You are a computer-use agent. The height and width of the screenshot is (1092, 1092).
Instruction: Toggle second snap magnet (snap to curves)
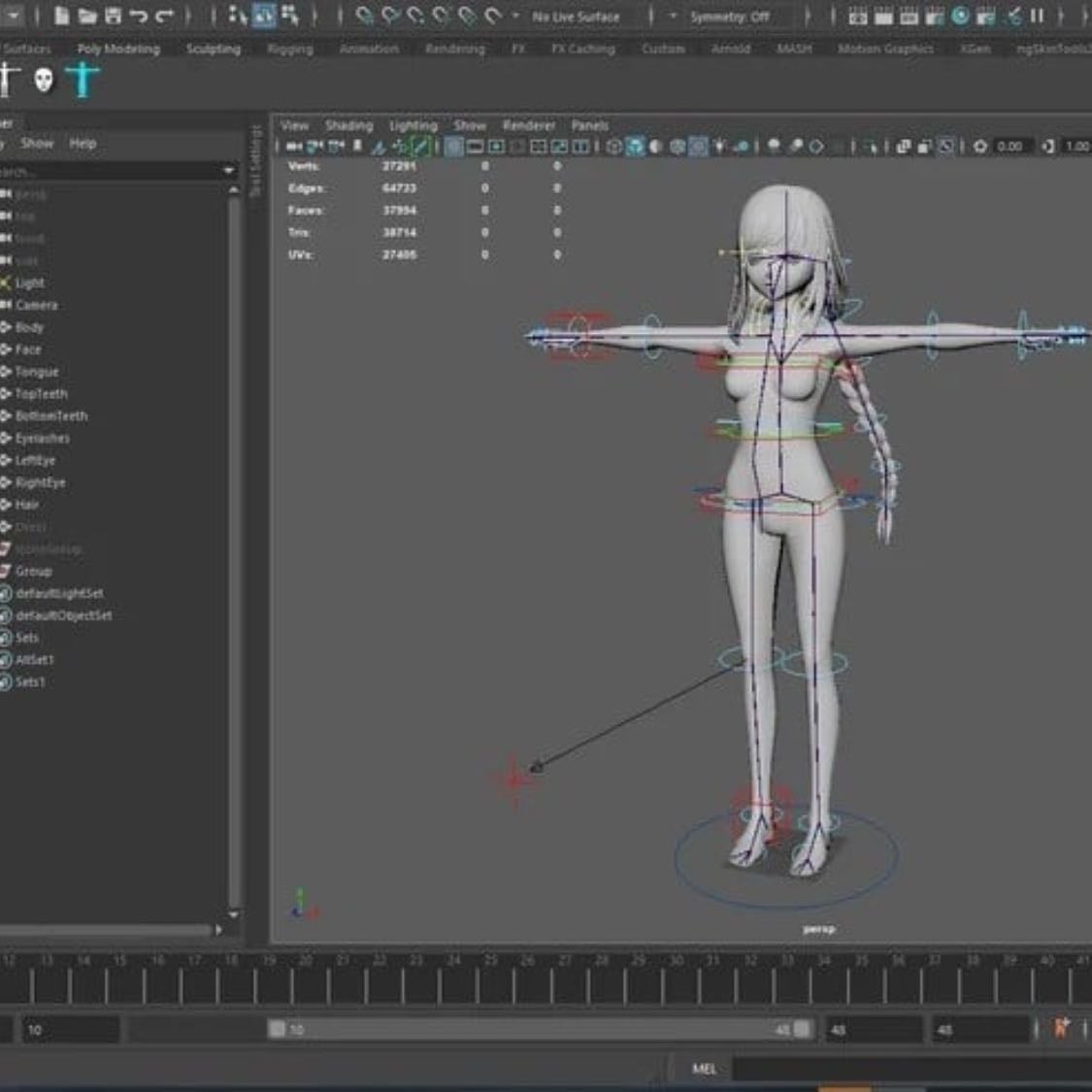pyautogui.click(x=389, y=16)
